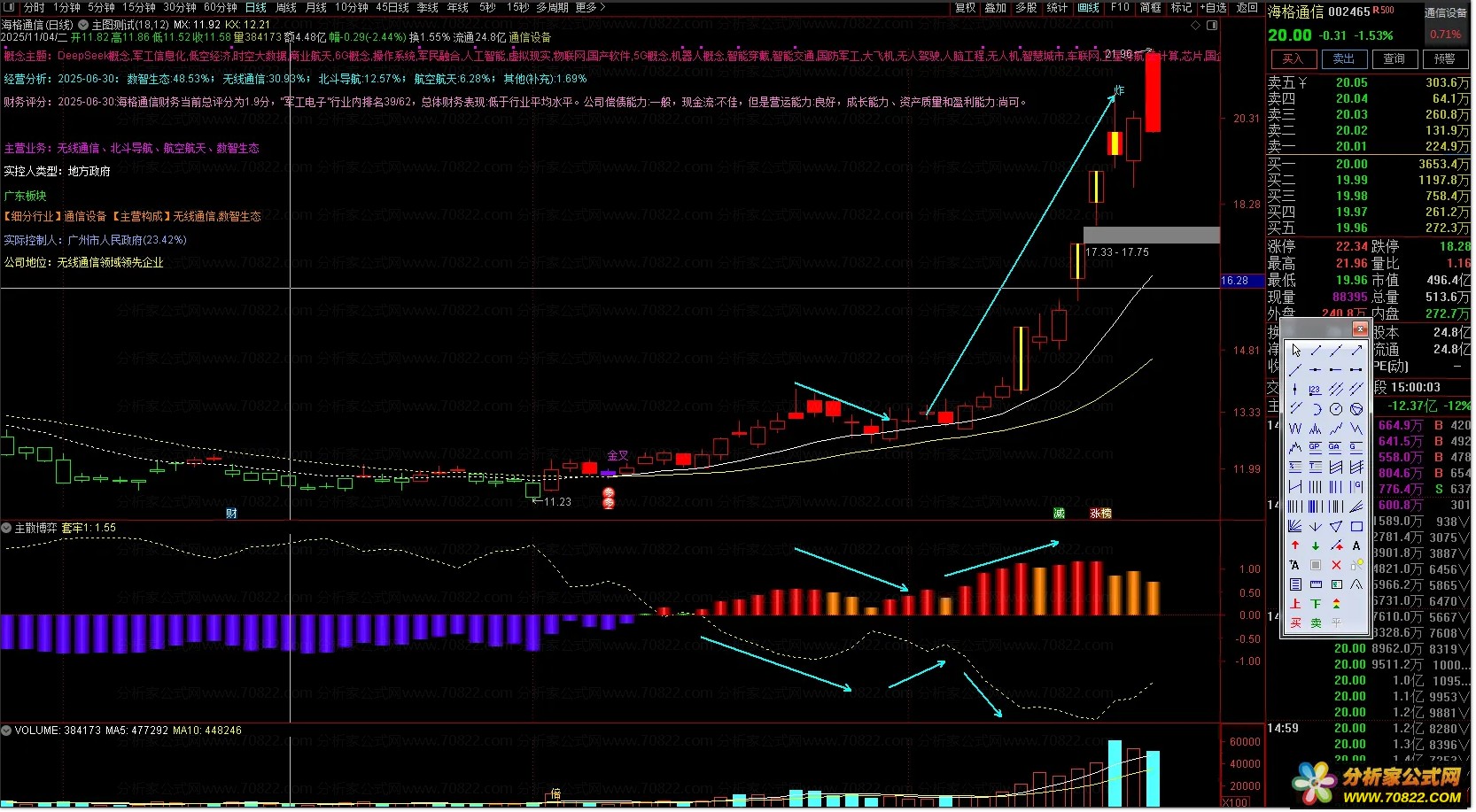Click the red X delete-drawing icon

(x=1336, y=565)
